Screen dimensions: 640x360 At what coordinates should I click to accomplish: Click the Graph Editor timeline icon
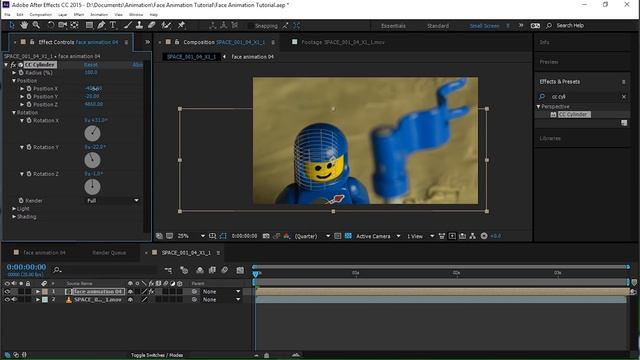(240, 270)
